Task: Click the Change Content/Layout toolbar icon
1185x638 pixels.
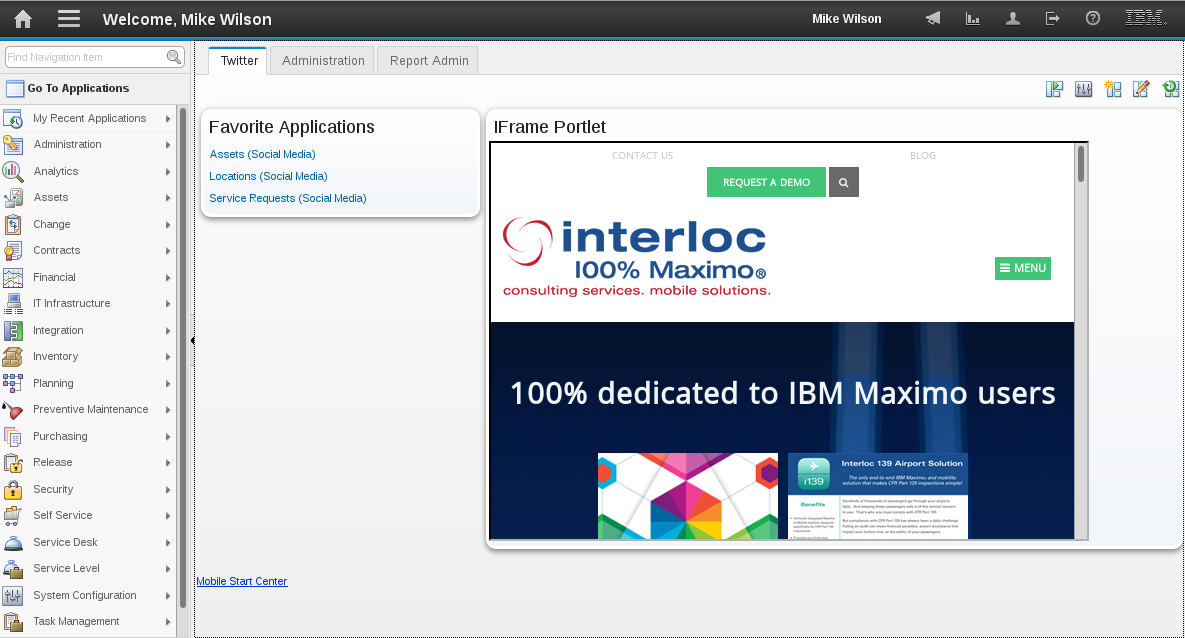Action: tap(1054, 89)
